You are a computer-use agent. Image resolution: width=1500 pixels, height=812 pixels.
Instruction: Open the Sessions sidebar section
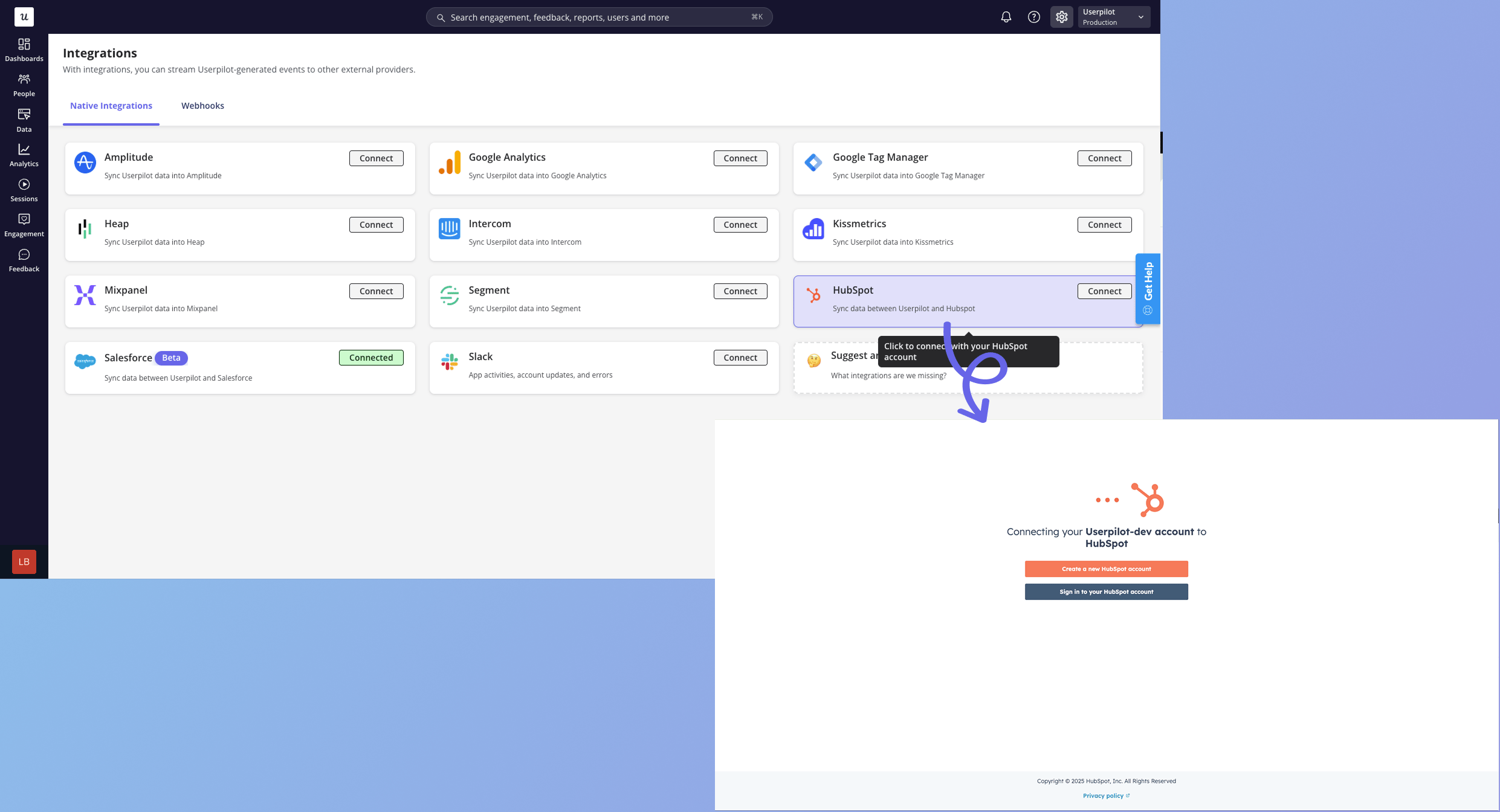[24, 190]
